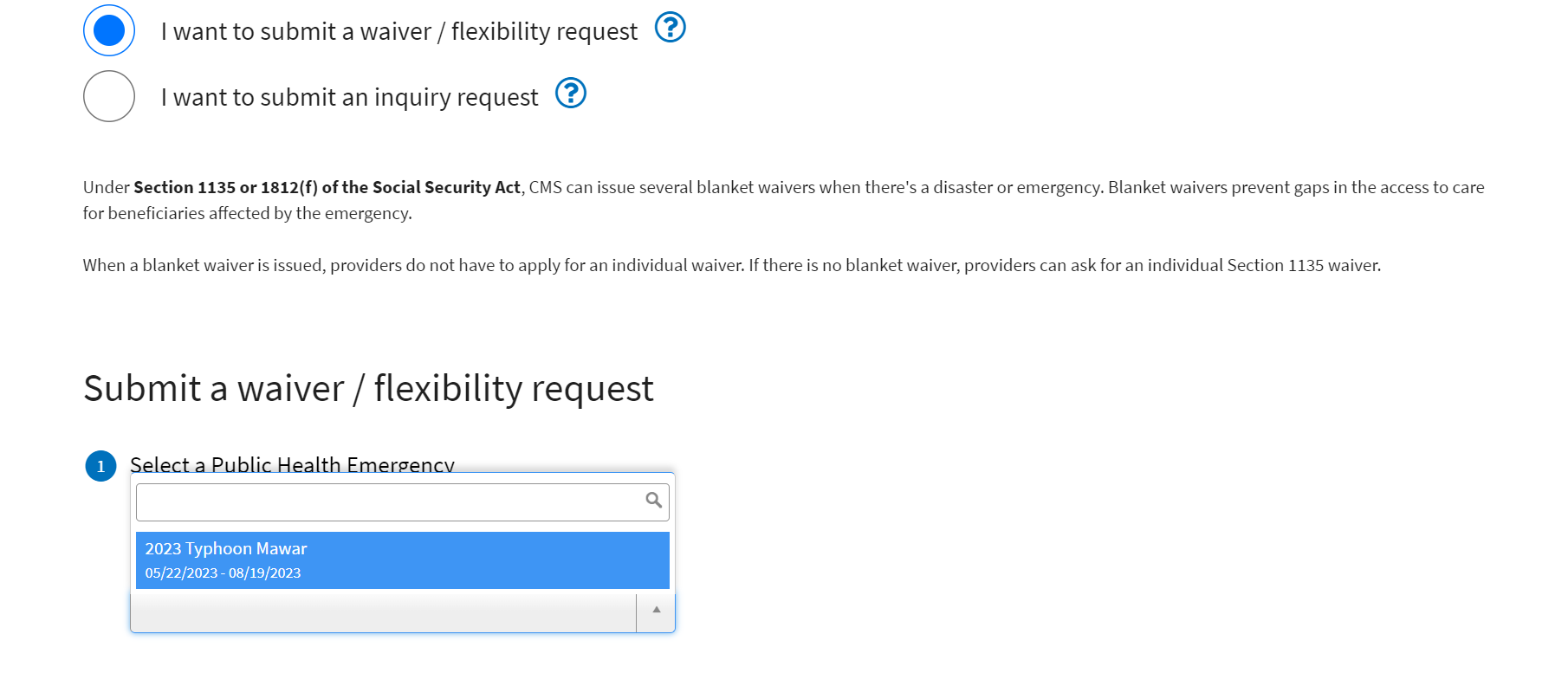Image resolution: width=1568 pixels, height=673 pixels.
Task: Click the gray emergency select box bar
Action: (x=383, y=612)
